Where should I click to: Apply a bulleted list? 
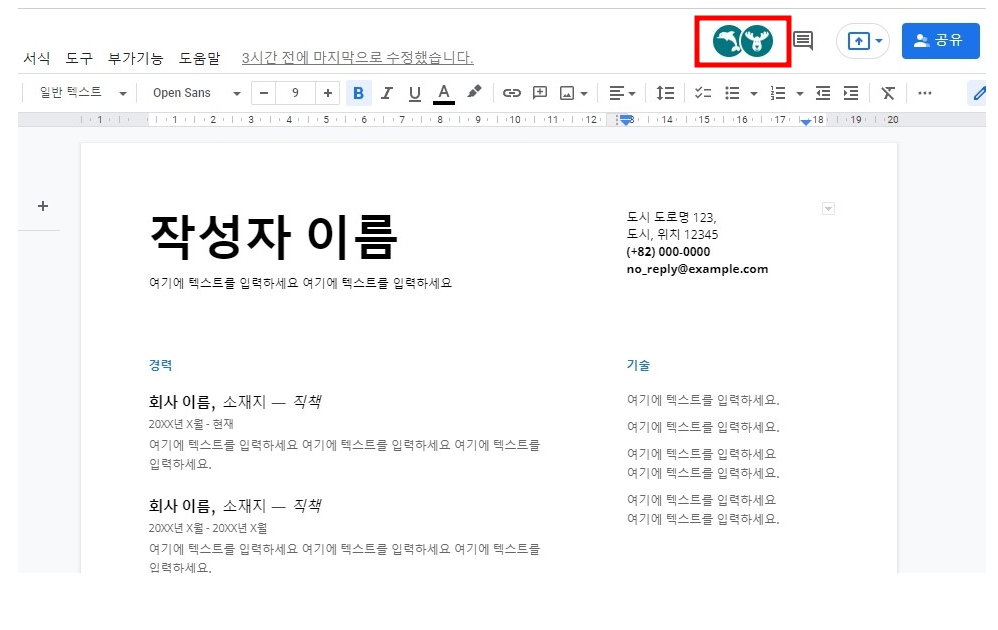point(732,93)
